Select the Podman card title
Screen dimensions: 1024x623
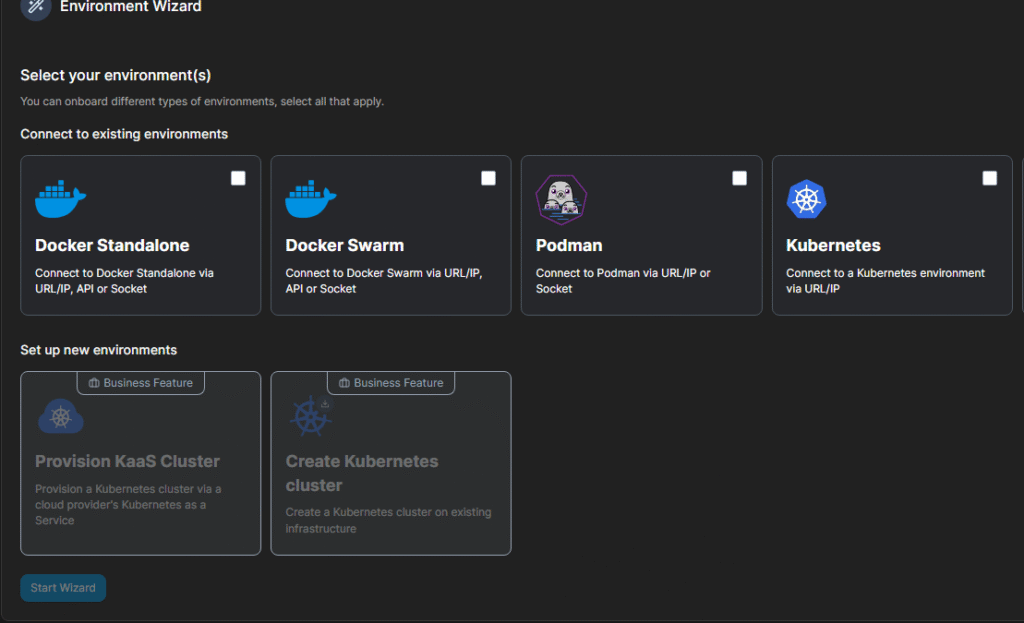[x=569, y=246]
